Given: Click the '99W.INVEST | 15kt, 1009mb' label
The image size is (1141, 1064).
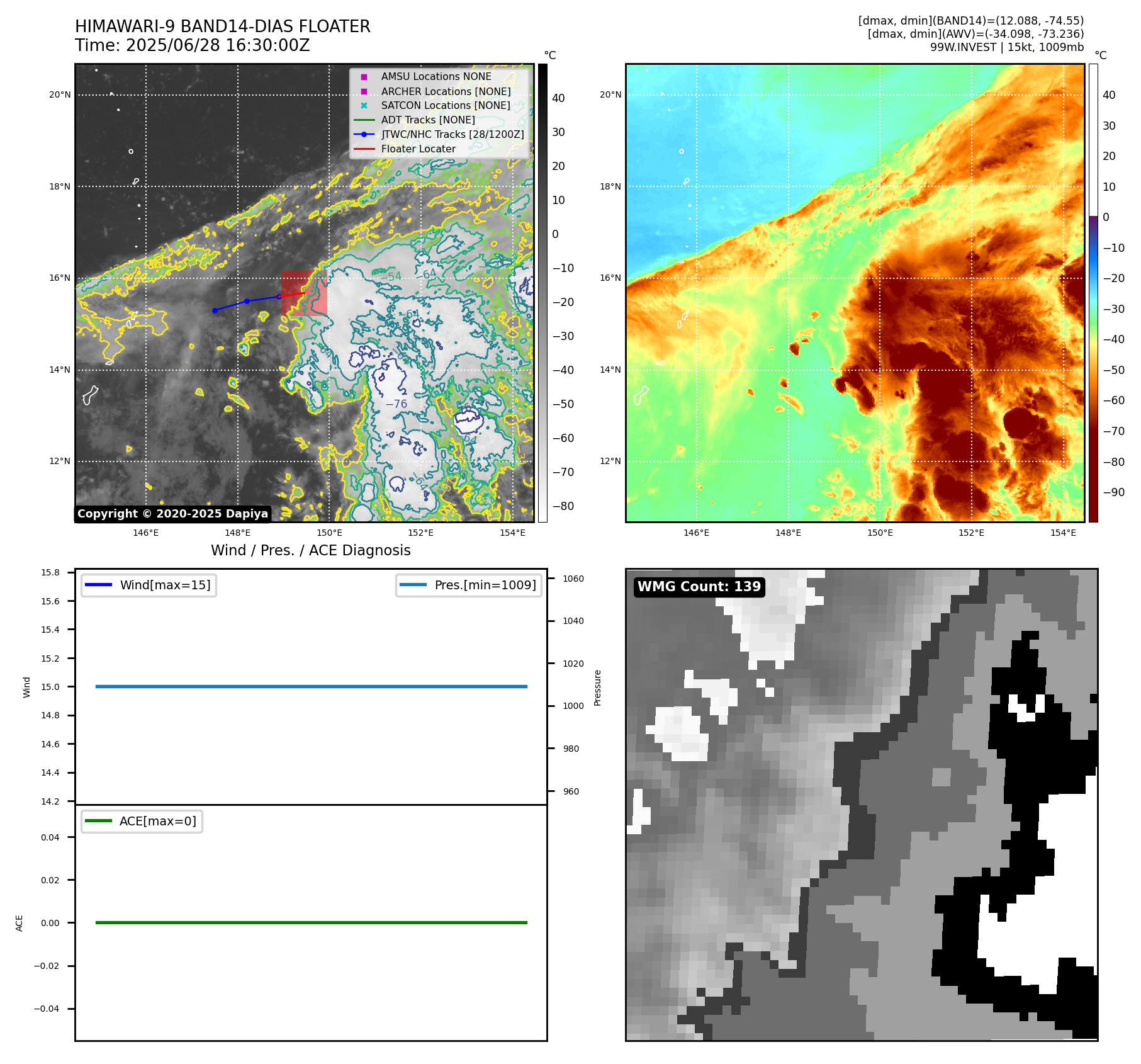Looking at the screenshot, I should pos(1007,47).
